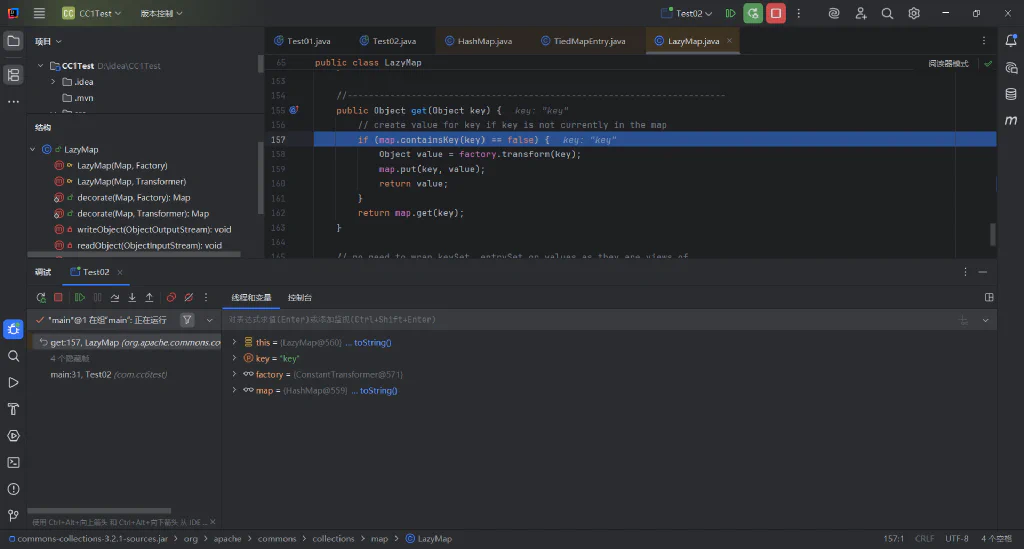Open the Terminal tool window icon
This screenshot has width=1024, height=549.
pyautogui.click(x=13, y=463)
